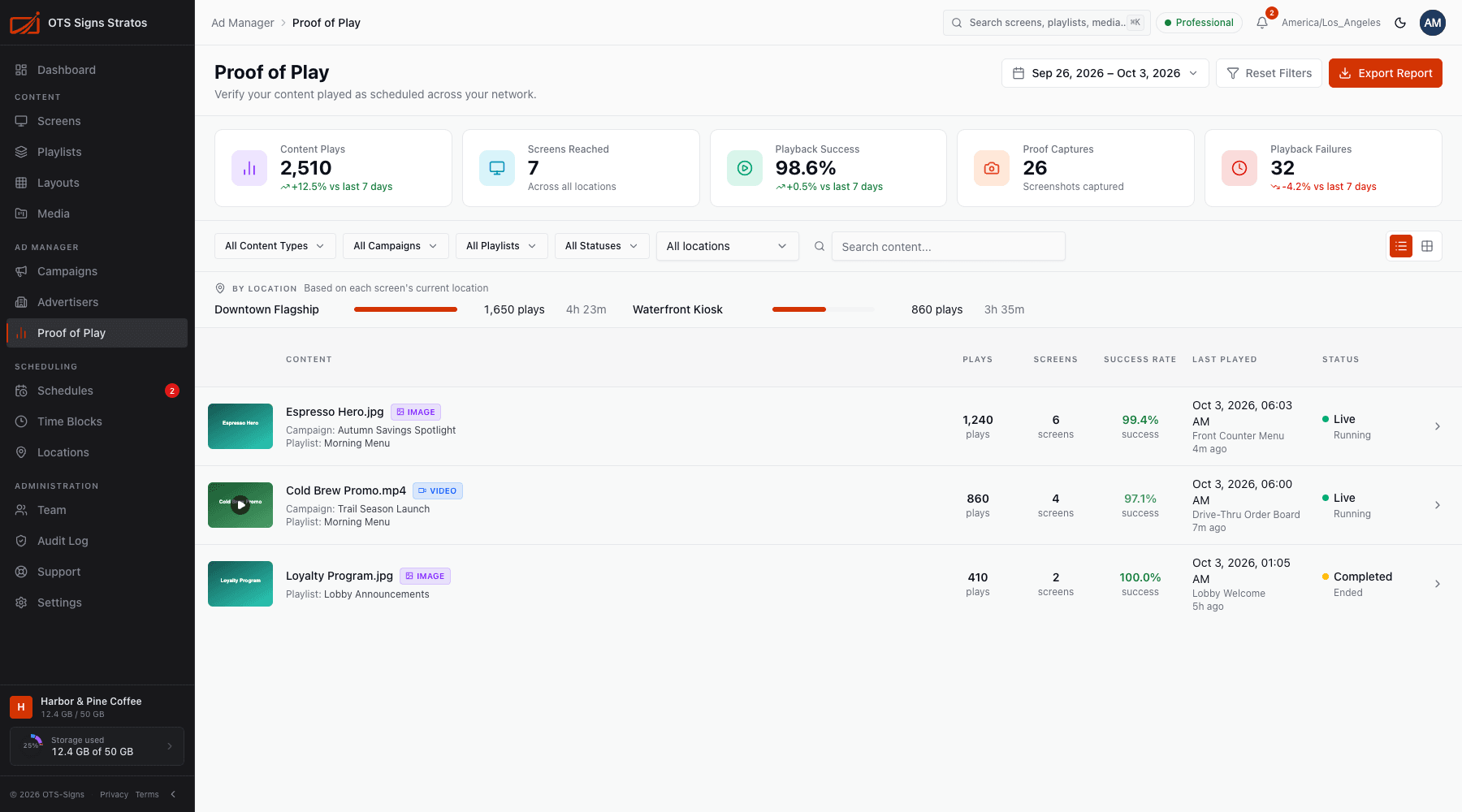Open Cold Brew Promo row chevron
The width and height of the screenshot is (1462, 812).
pos(1438,505)
